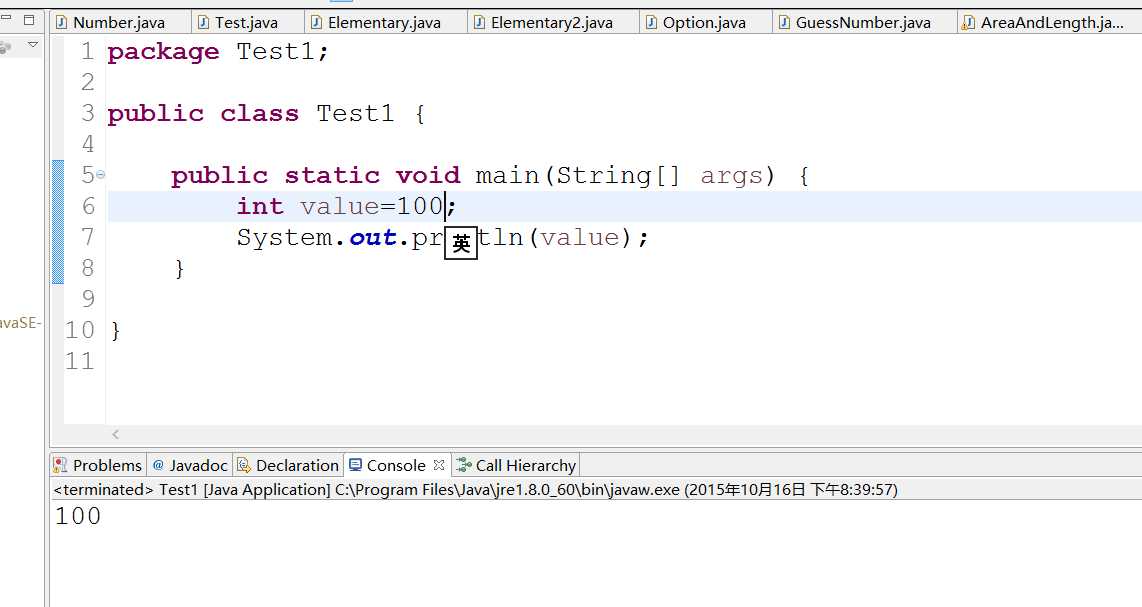Click the javaw.exe path in console header
Screen dimensions: 1142x607
coord(507,490)
